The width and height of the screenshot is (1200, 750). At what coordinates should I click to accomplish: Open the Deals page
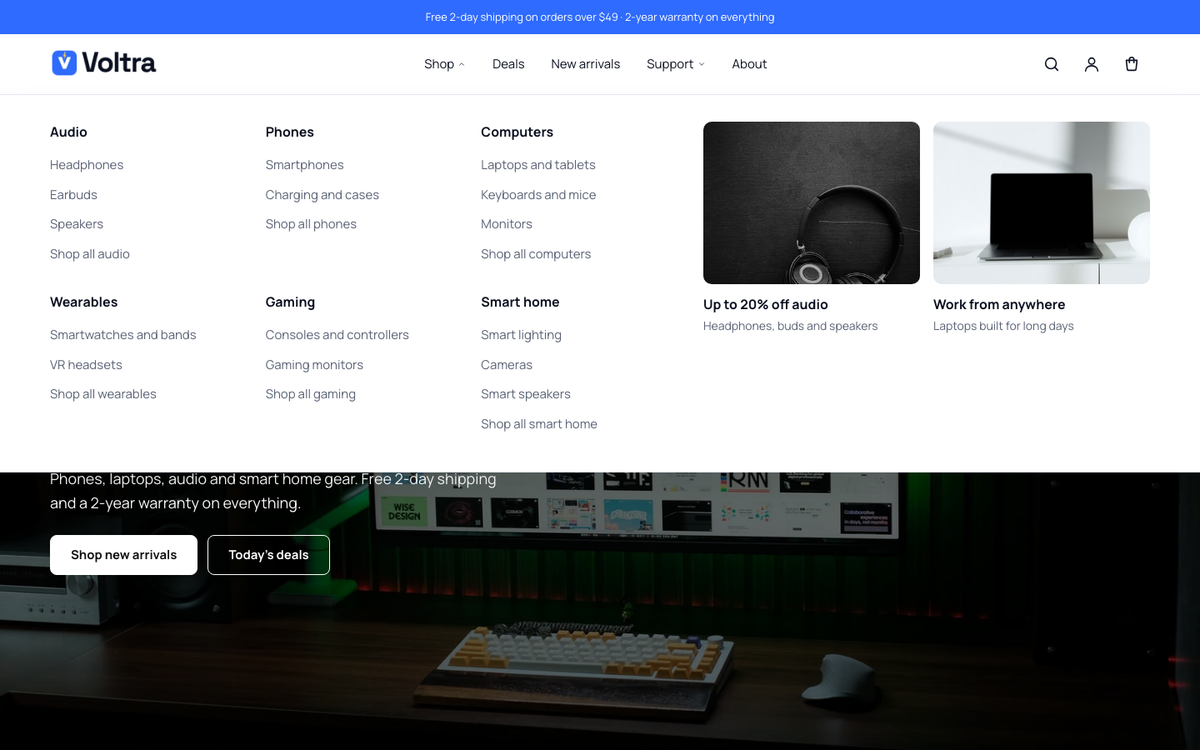(508, 64)
